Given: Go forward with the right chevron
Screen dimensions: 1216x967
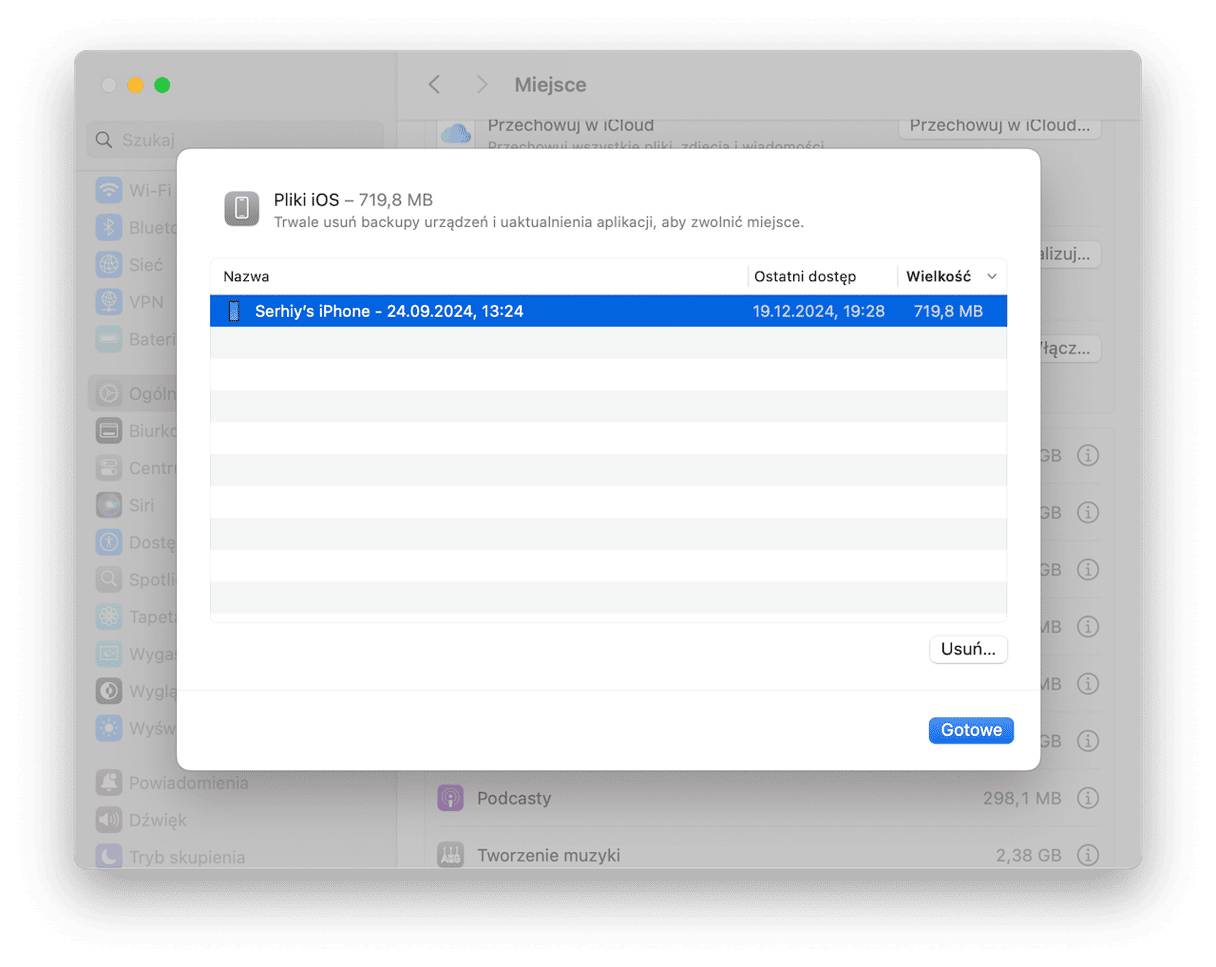Looking at the screenshot, I should [481, 85].
